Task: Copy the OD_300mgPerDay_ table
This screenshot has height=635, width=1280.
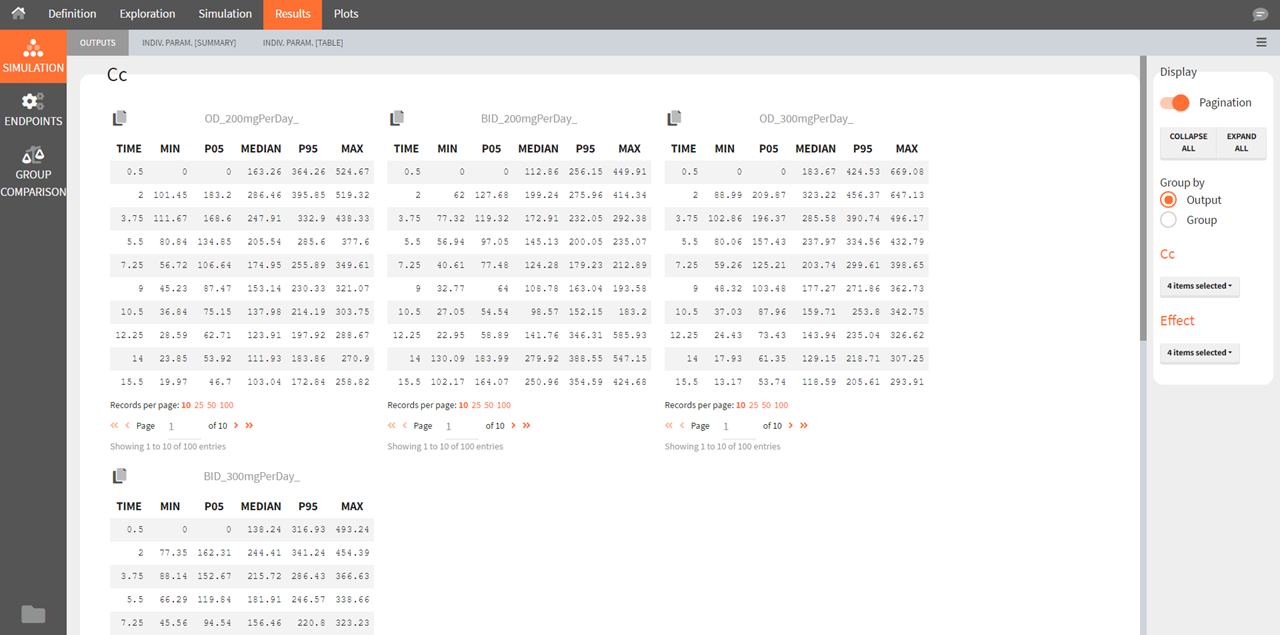Action: coord(674,118)
